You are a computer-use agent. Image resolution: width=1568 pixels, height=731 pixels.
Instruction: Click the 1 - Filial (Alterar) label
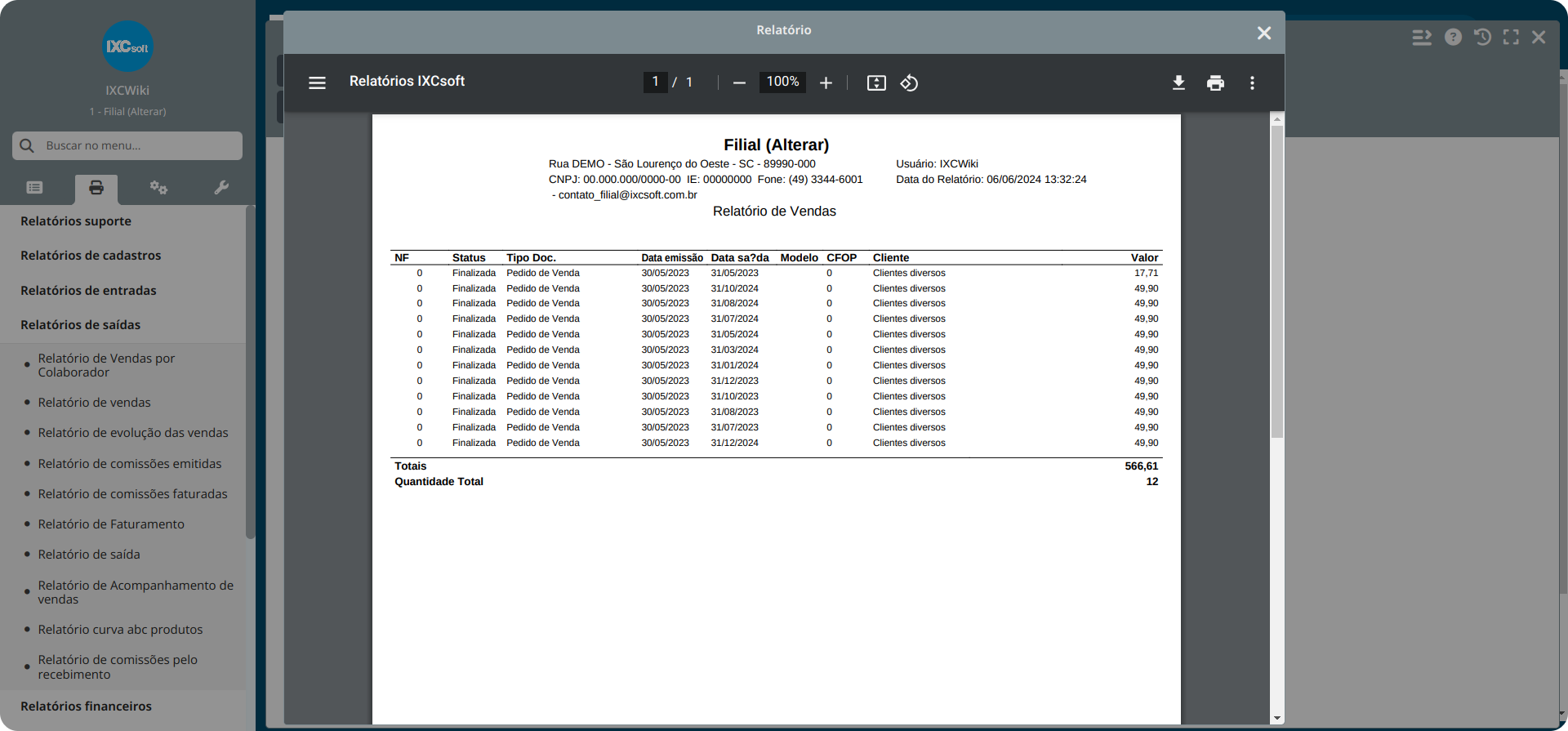tap(127, 112)
